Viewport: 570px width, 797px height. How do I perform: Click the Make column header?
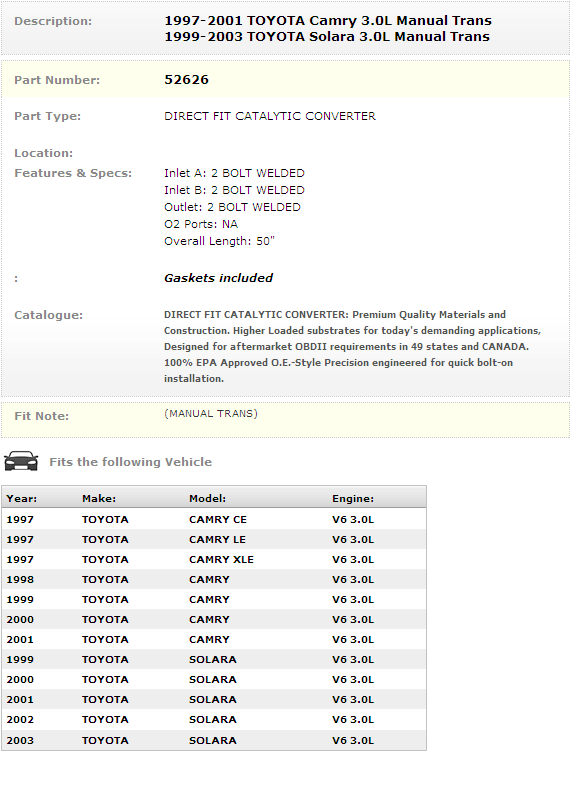[x=99, y=499]
